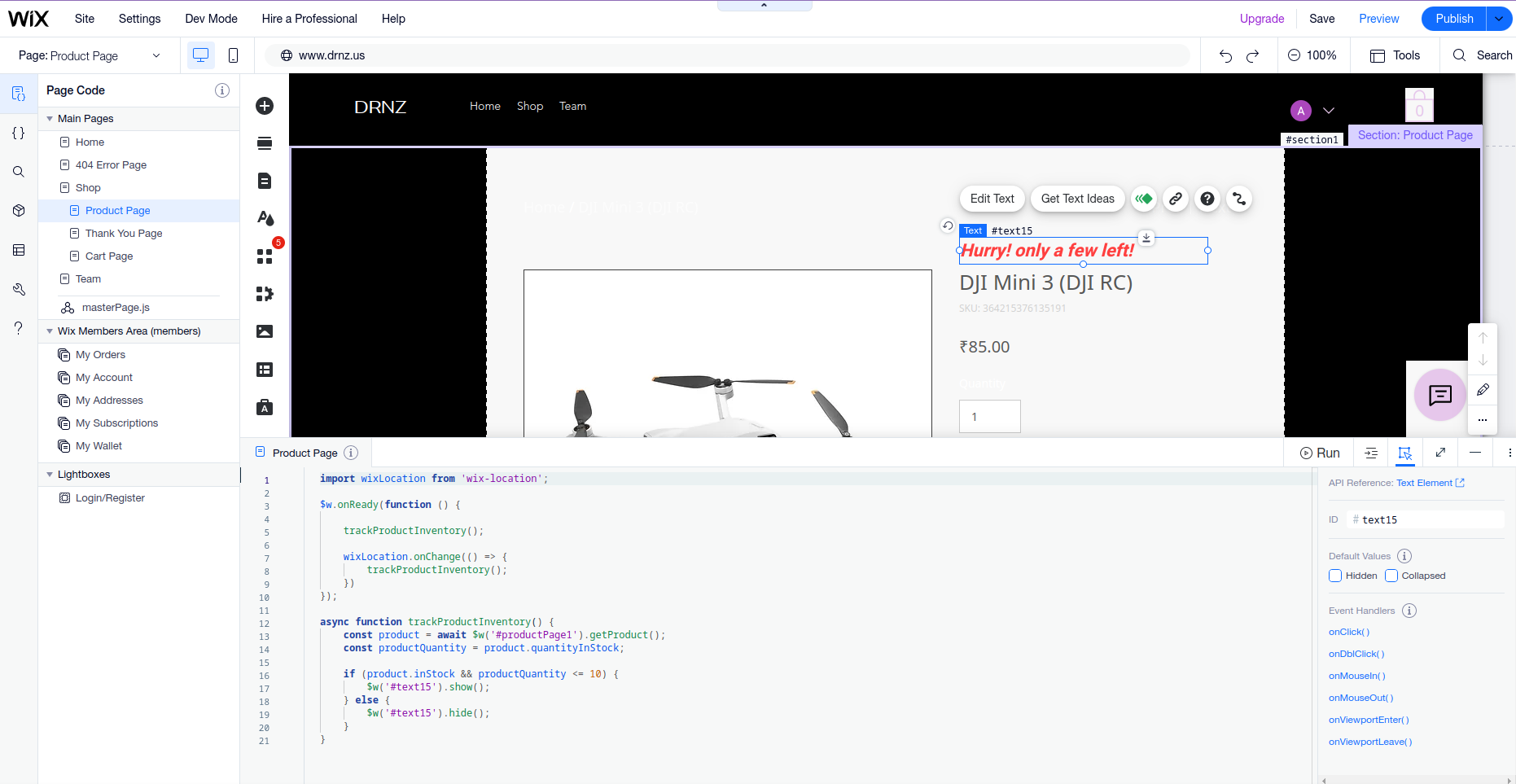This screenshot has height=784, width=1516.
Task: Add the onMouseIn() event handler
Action: (1356, 676)
